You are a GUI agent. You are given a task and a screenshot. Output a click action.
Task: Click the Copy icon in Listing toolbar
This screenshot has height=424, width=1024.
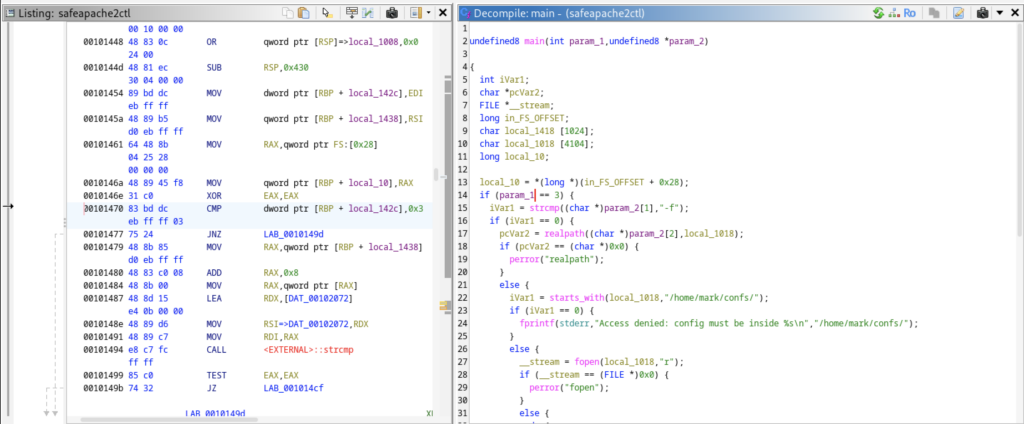pos(288,13)
